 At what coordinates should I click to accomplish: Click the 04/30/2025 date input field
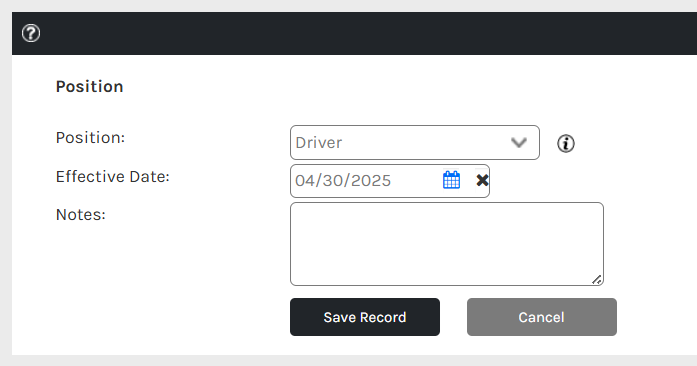[365, 181]
